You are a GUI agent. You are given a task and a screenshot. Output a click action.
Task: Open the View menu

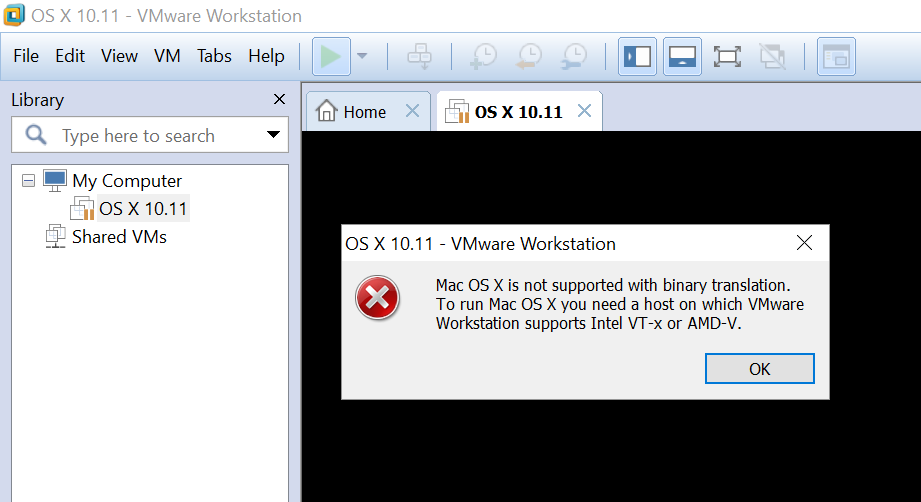click(119, 56)
